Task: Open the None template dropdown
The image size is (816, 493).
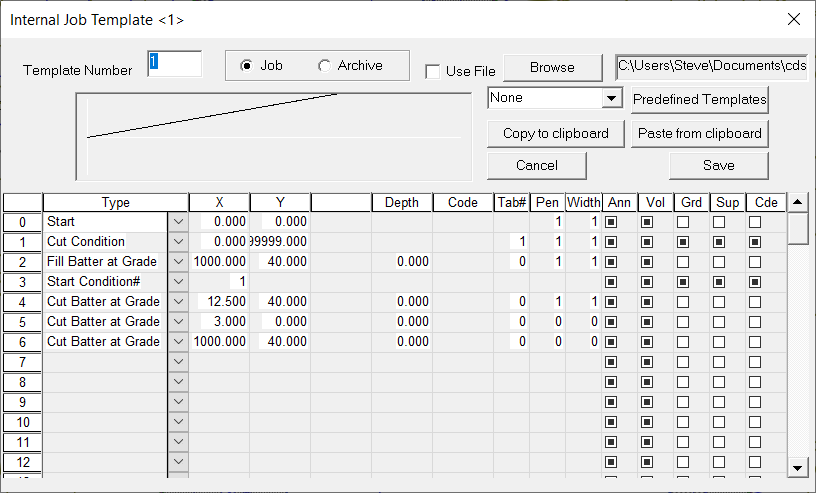Action: coord(611,99)
